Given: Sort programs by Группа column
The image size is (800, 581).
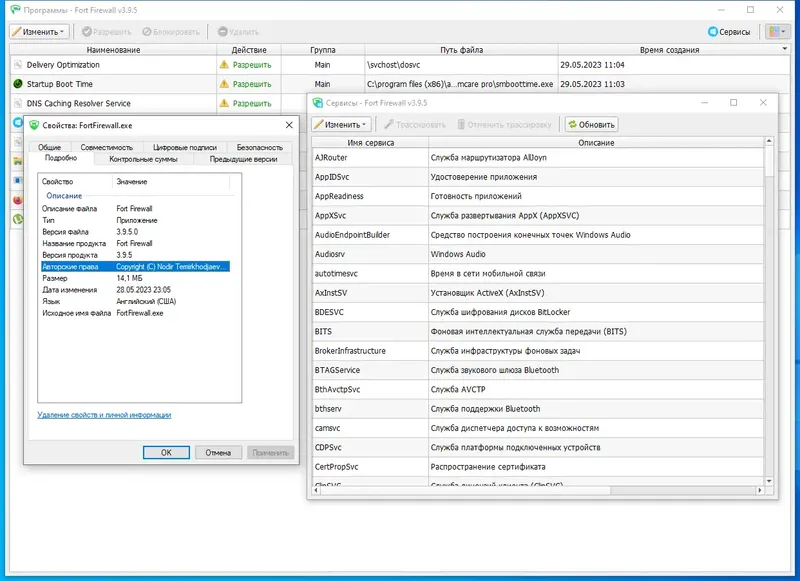Looking at the screenshot, I should click(322, 50).
